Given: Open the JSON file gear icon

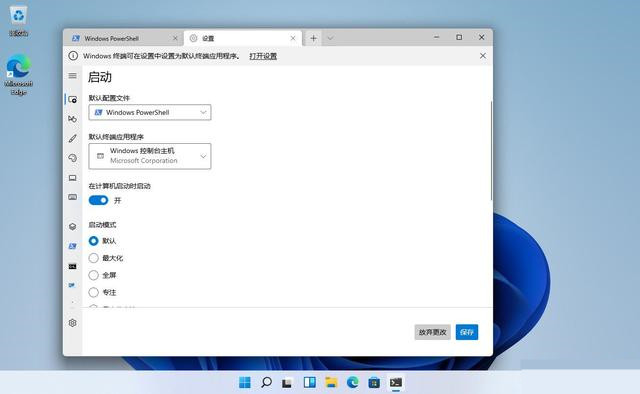Looking at the screenshot, I should [x=73, y=323].
